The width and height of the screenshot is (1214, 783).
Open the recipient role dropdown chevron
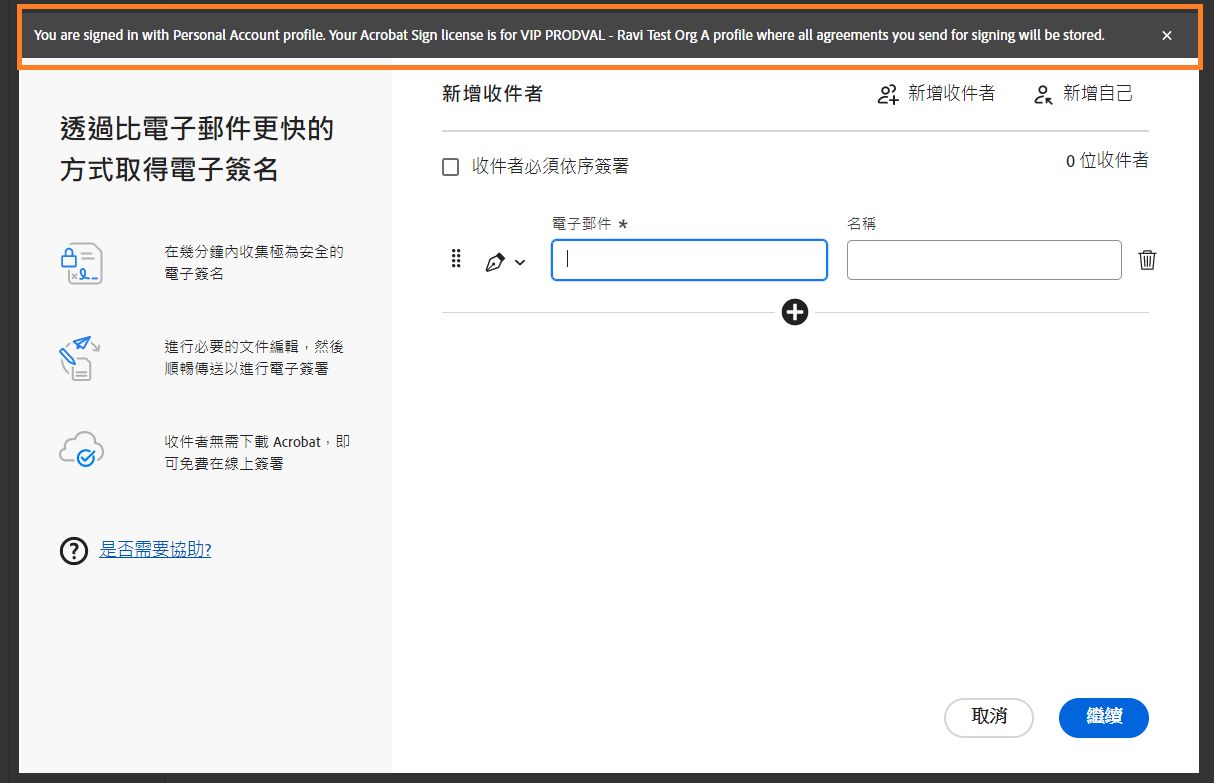(x=520, y=262)
